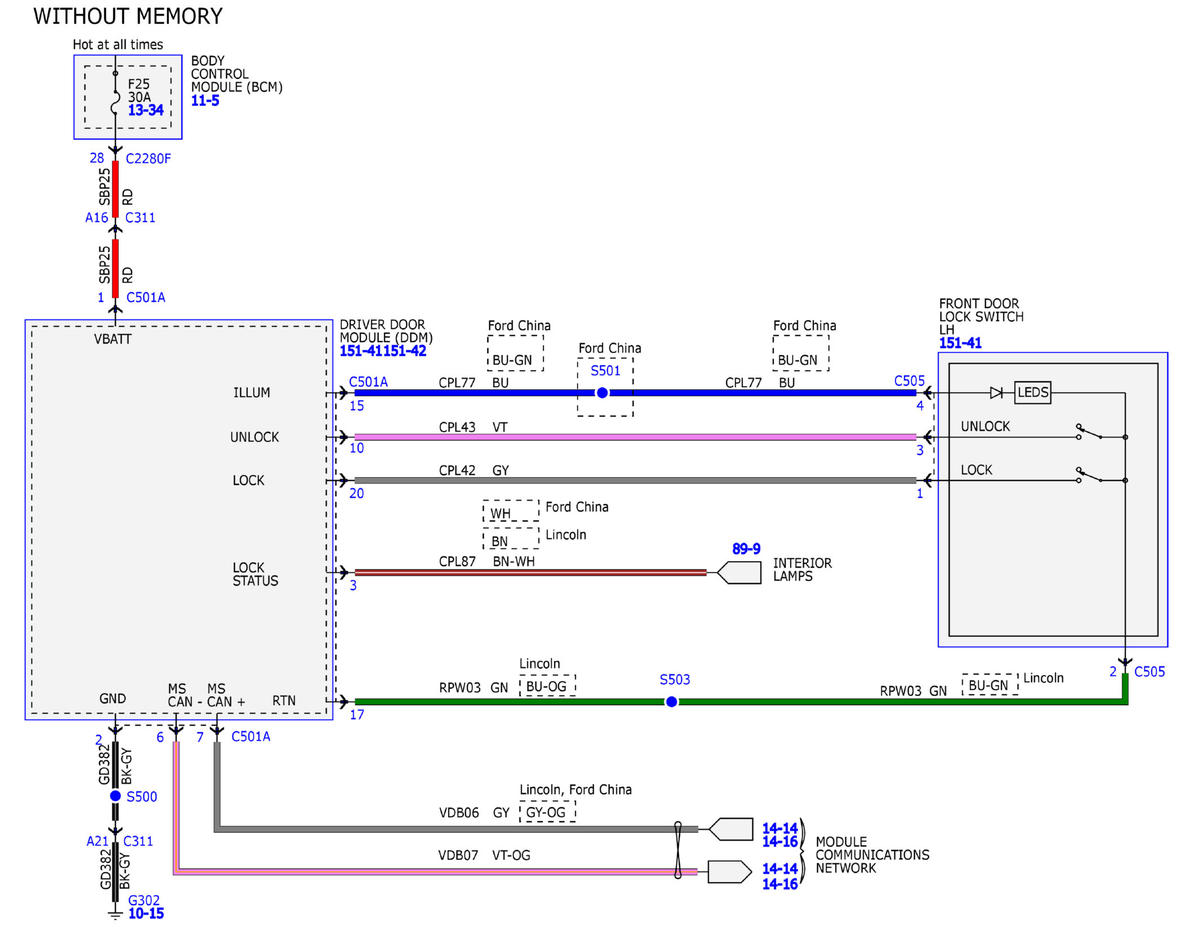1200x927 pixels.
Task: Click the dark red CPL87 lock status wire
Action: coord(530,573)
